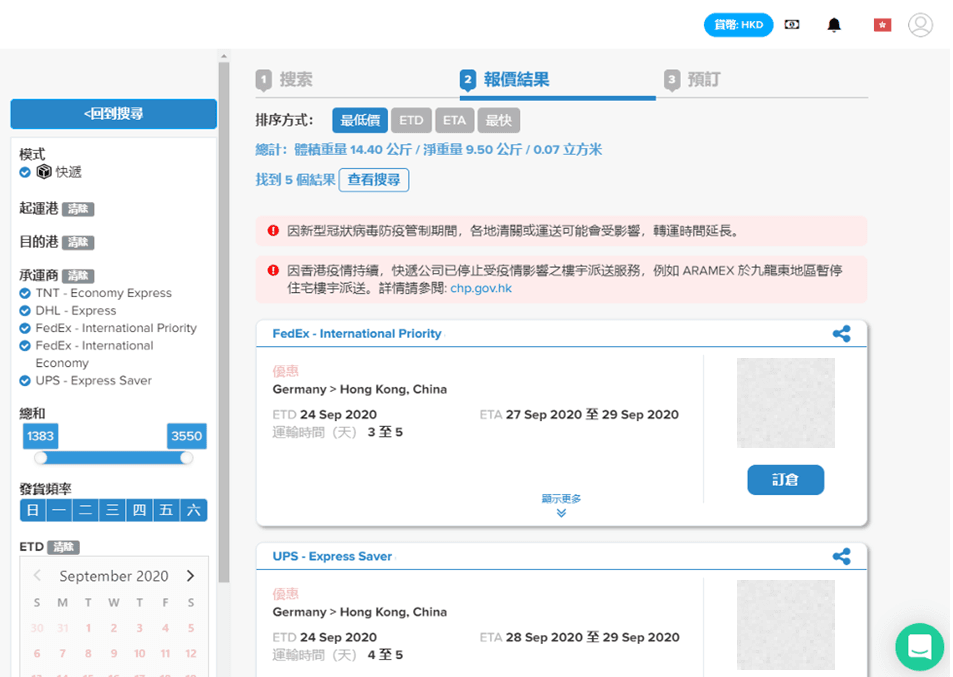Screen dimensions: 953x677
Task: Go to next month in ETD calendar
Action: (x=190, y=576)
